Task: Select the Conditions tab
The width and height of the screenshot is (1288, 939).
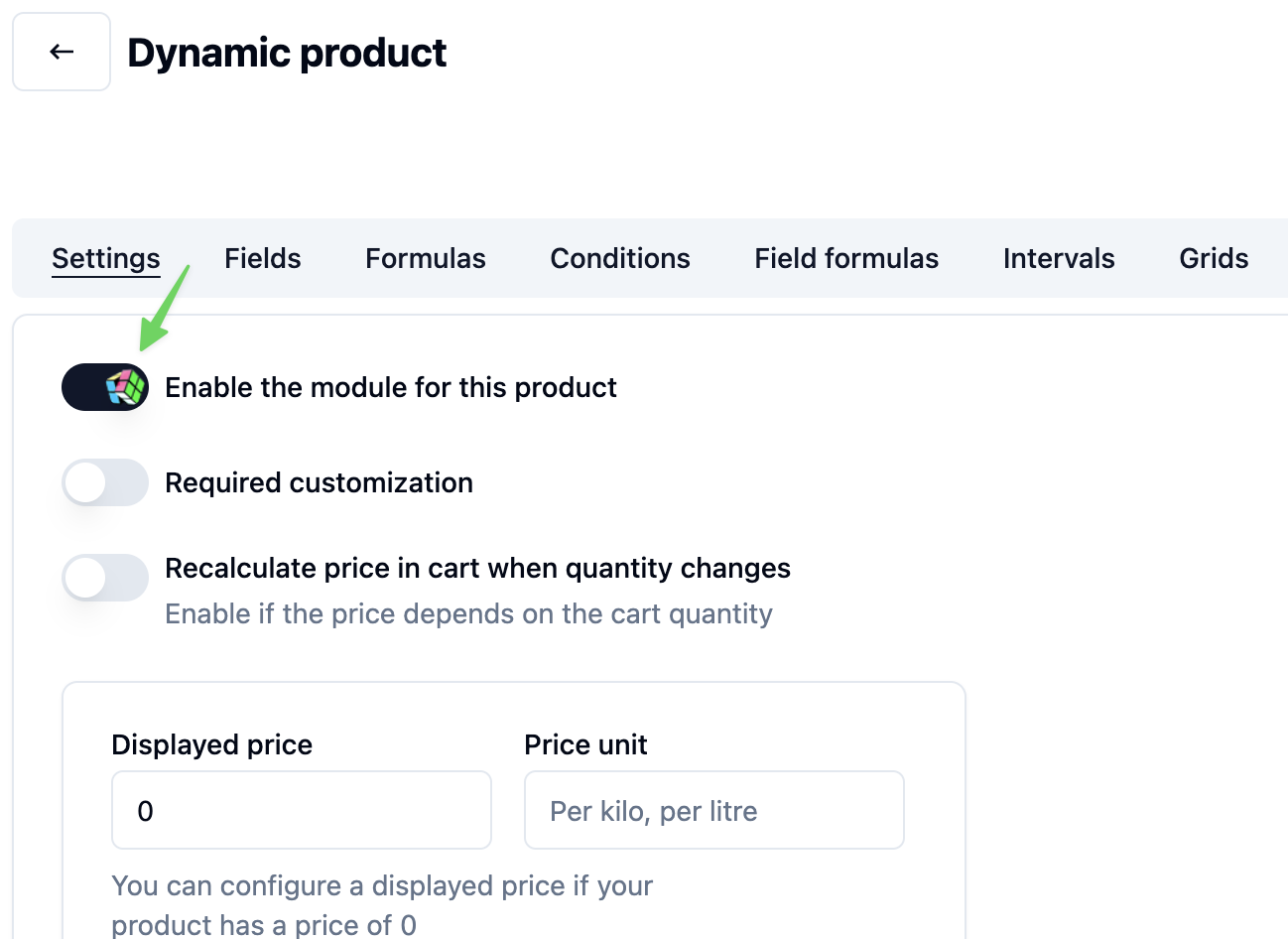Action: click(619, 258)
